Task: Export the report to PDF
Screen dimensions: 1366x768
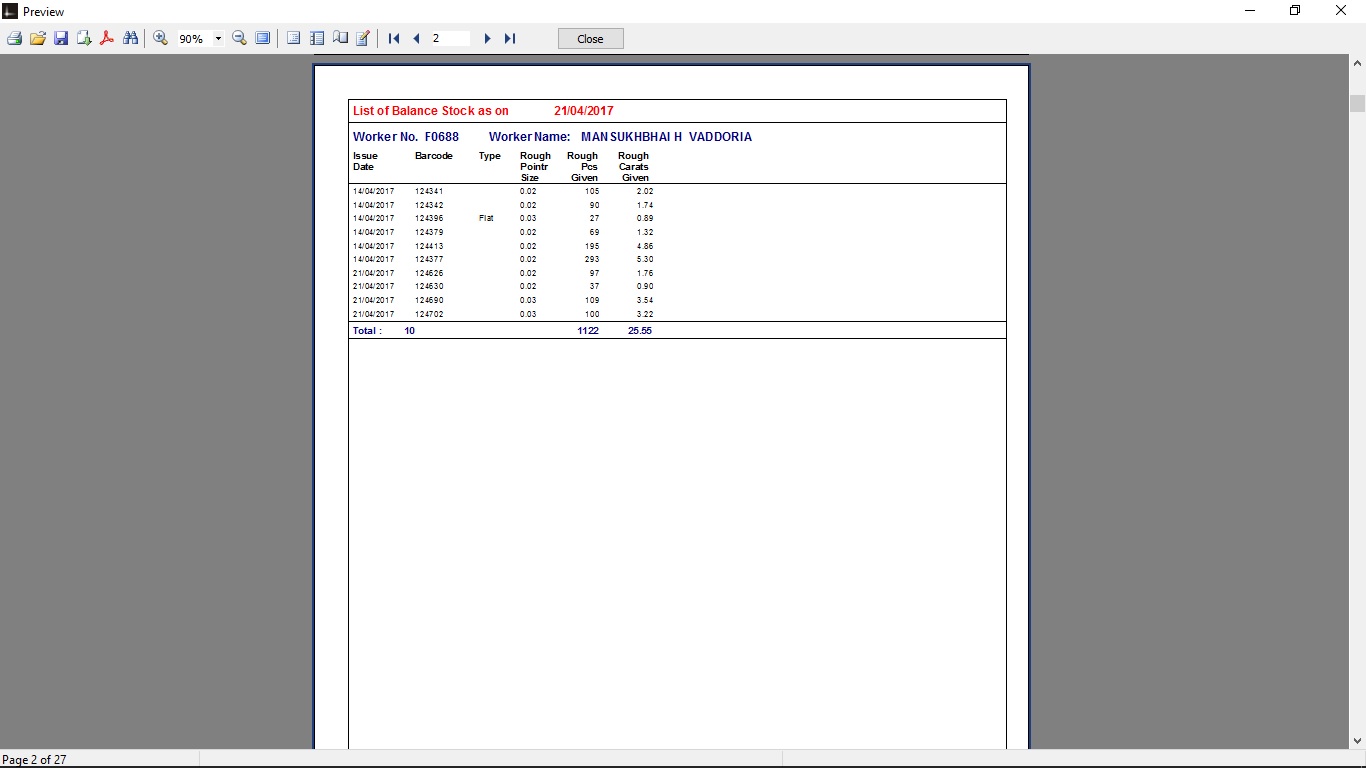Action: (107, 38)
